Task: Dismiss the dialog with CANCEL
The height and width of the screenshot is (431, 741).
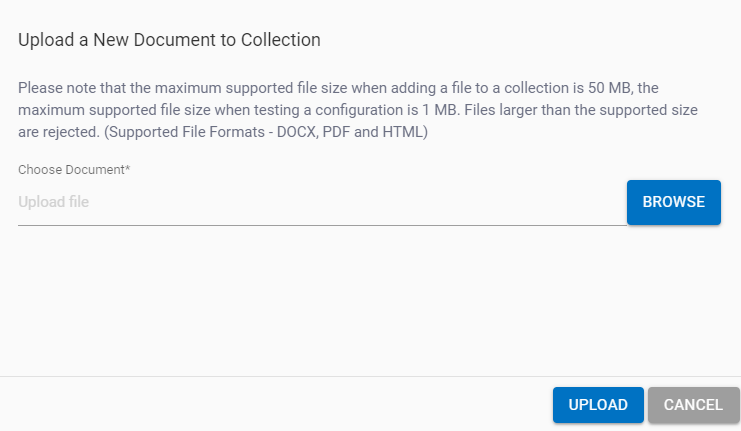Action: click(x=693, y=405)
